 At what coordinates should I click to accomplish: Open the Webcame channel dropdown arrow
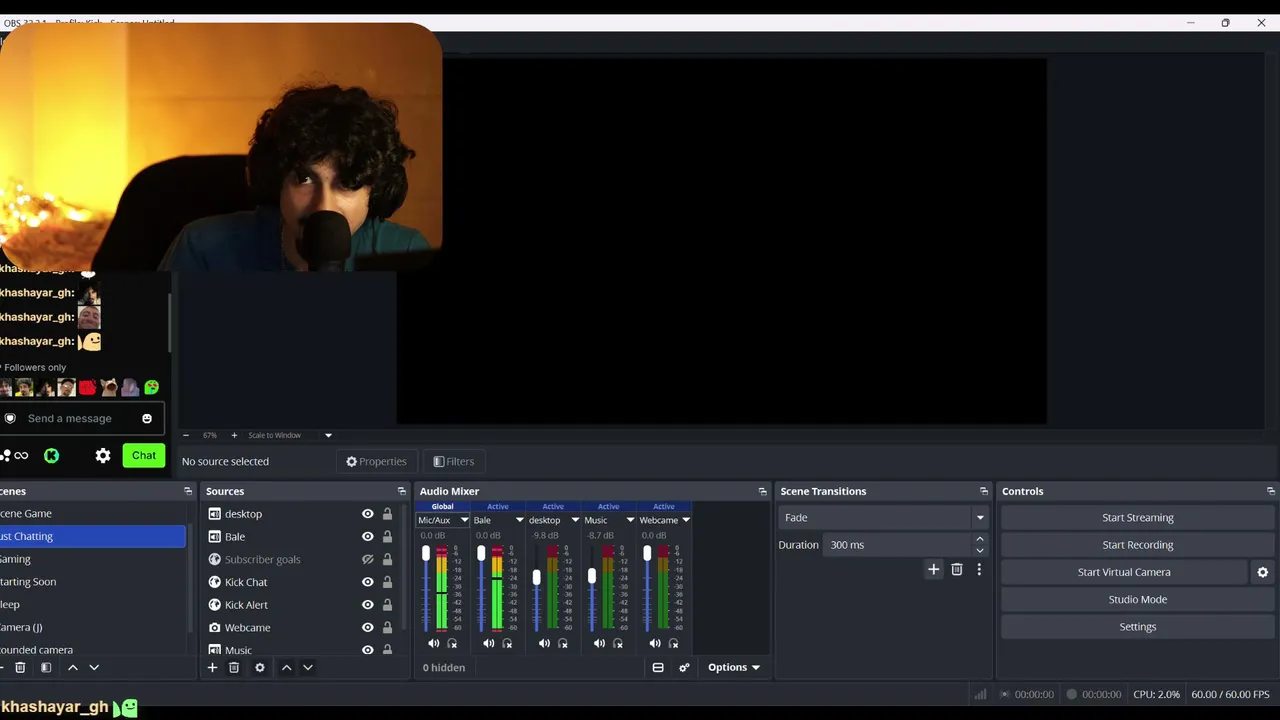coord(686,520)
